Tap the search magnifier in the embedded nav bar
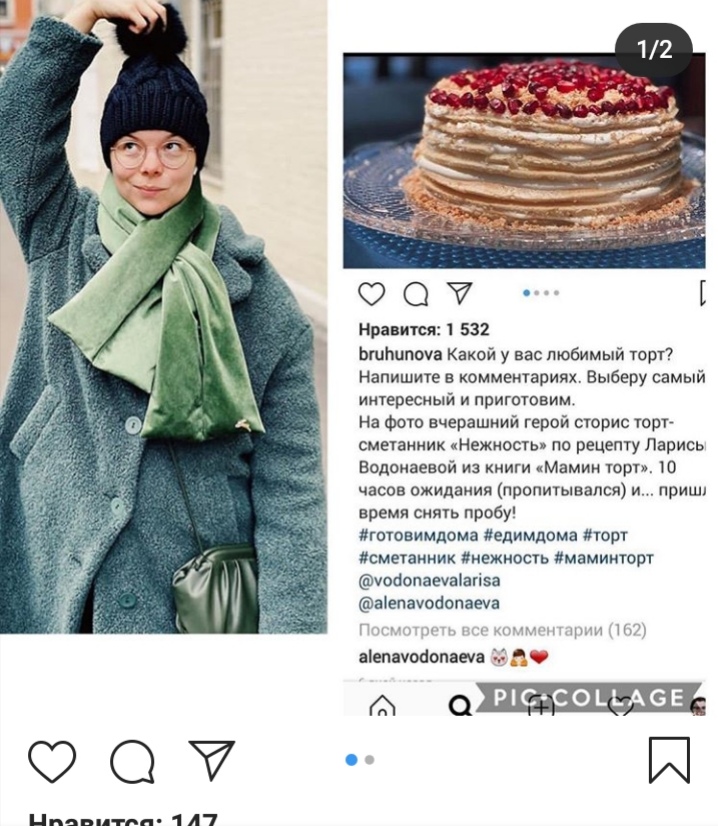Viewport: 718px width, 826px height. tap(460, 705)
